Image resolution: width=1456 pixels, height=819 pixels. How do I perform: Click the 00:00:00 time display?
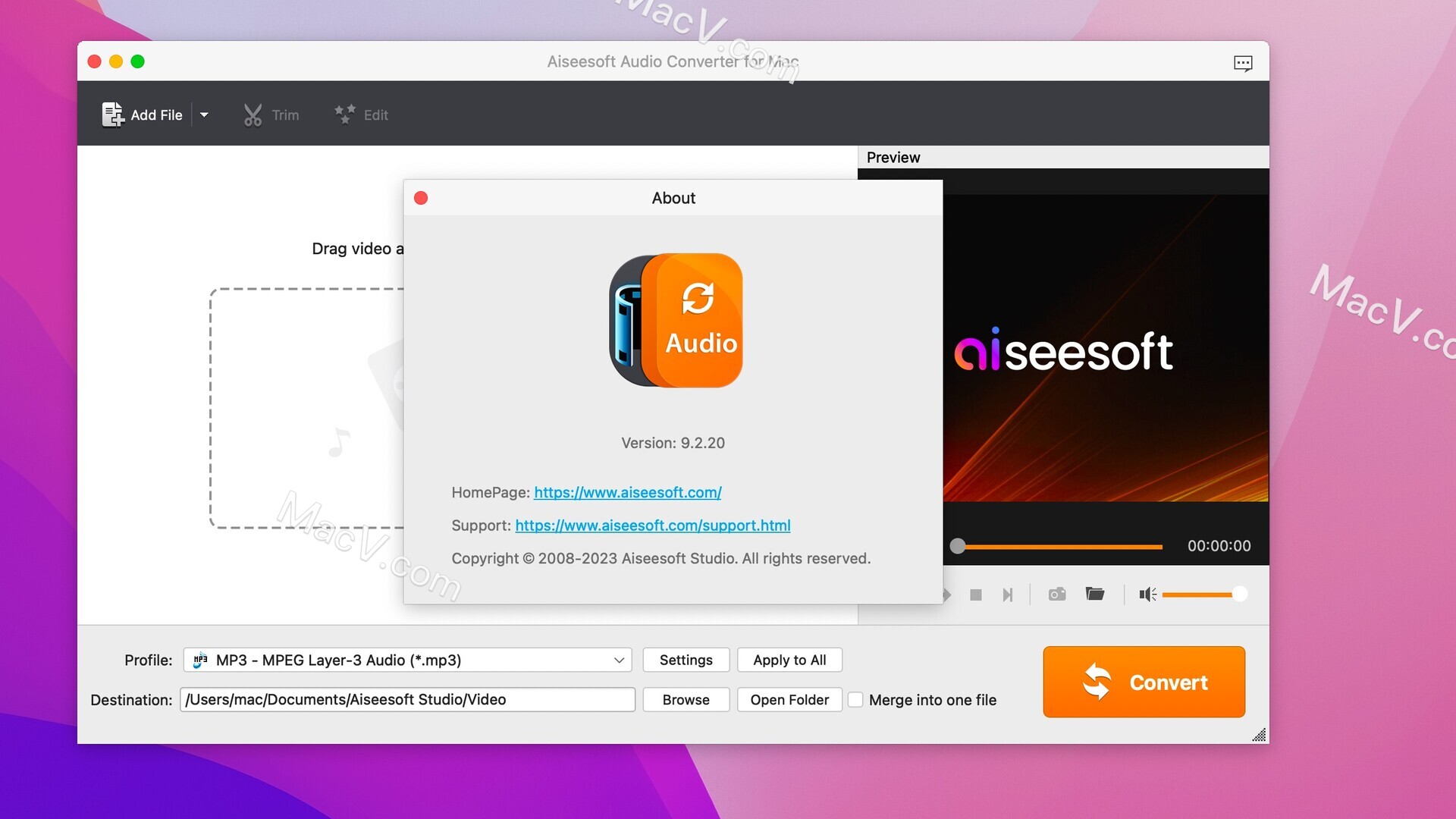tap(1219, 546)
